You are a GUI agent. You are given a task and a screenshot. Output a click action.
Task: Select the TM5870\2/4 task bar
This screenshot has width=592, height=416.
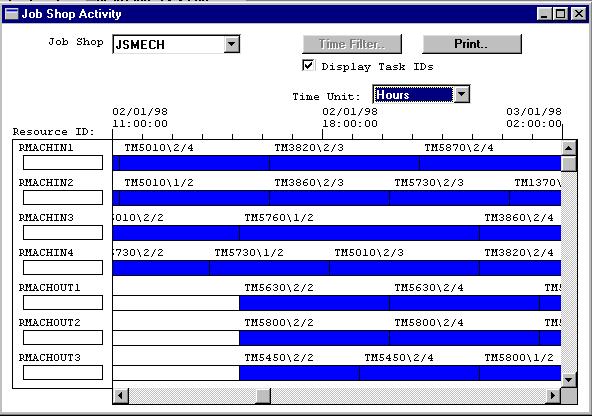[x=490, y=163]
